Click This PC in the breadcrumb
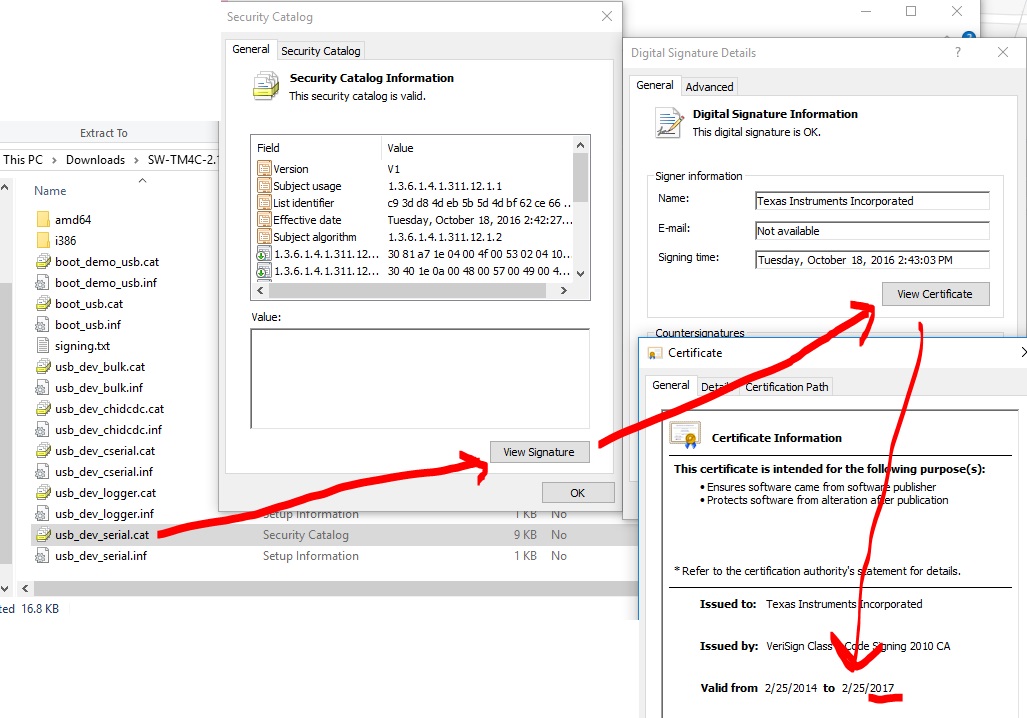The height and width of the screenshot is (718, 1027). [x=23, y=160]
